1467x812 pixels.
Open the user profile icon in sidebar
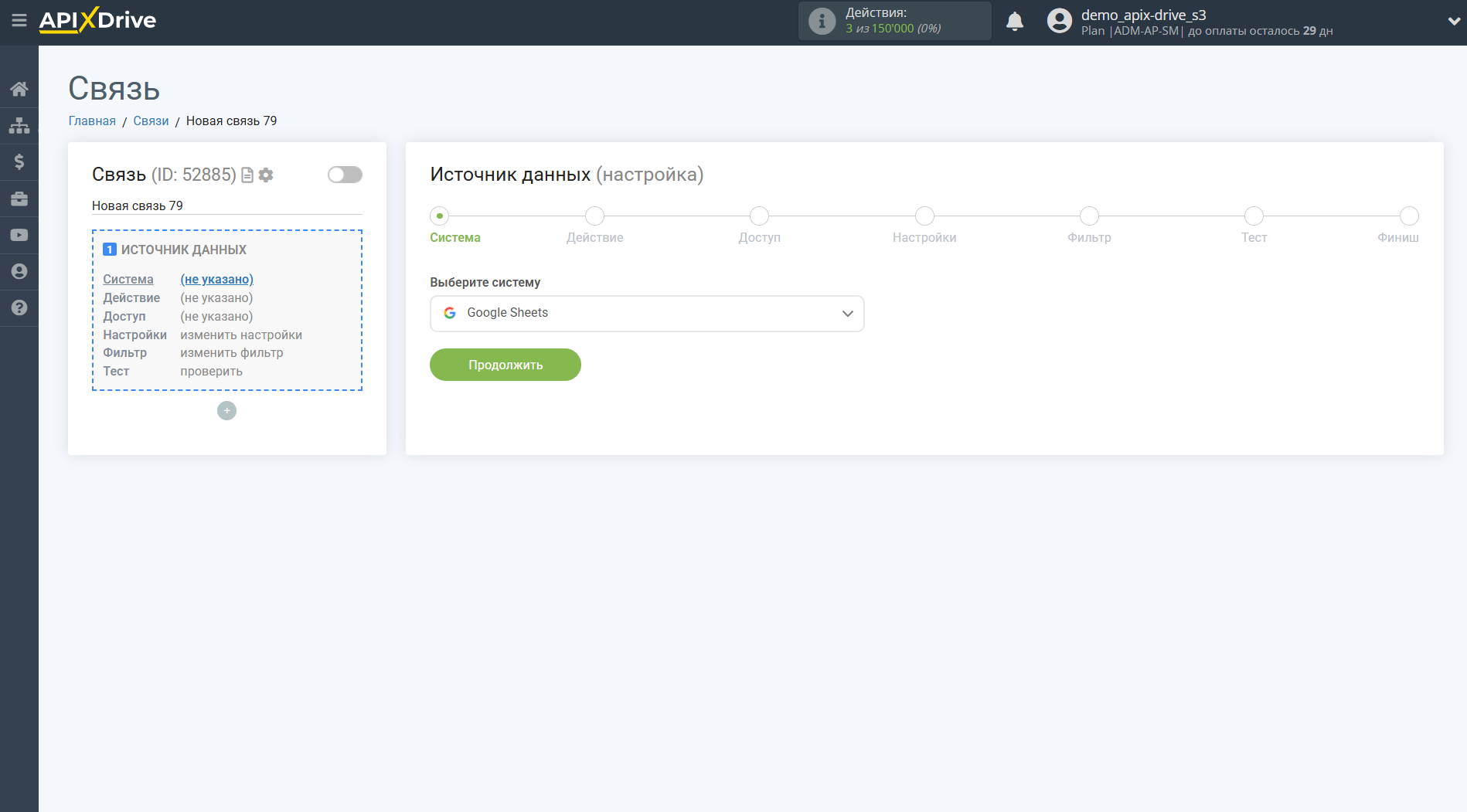[19, 271]
